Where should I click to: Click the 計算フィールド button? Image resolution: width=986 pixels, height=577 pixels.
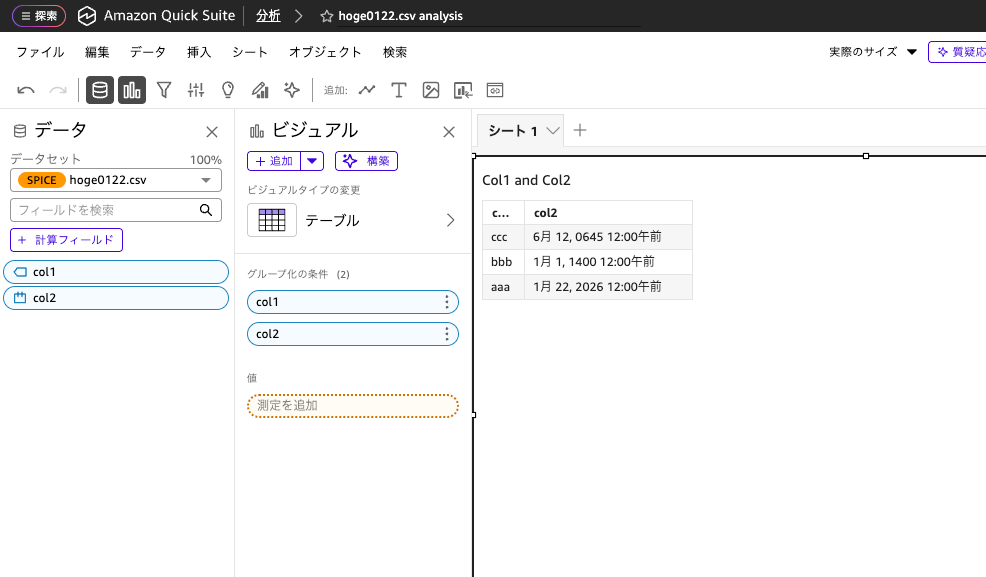coord(66,240)
